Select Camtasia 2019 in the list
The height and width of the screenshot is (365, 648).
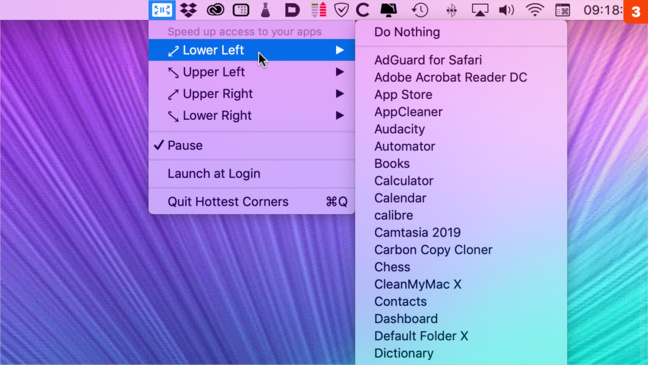461,232
